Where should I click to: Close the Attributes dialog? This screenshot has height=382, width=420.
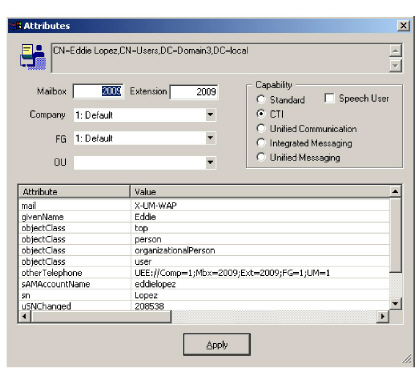coord(403,26)
